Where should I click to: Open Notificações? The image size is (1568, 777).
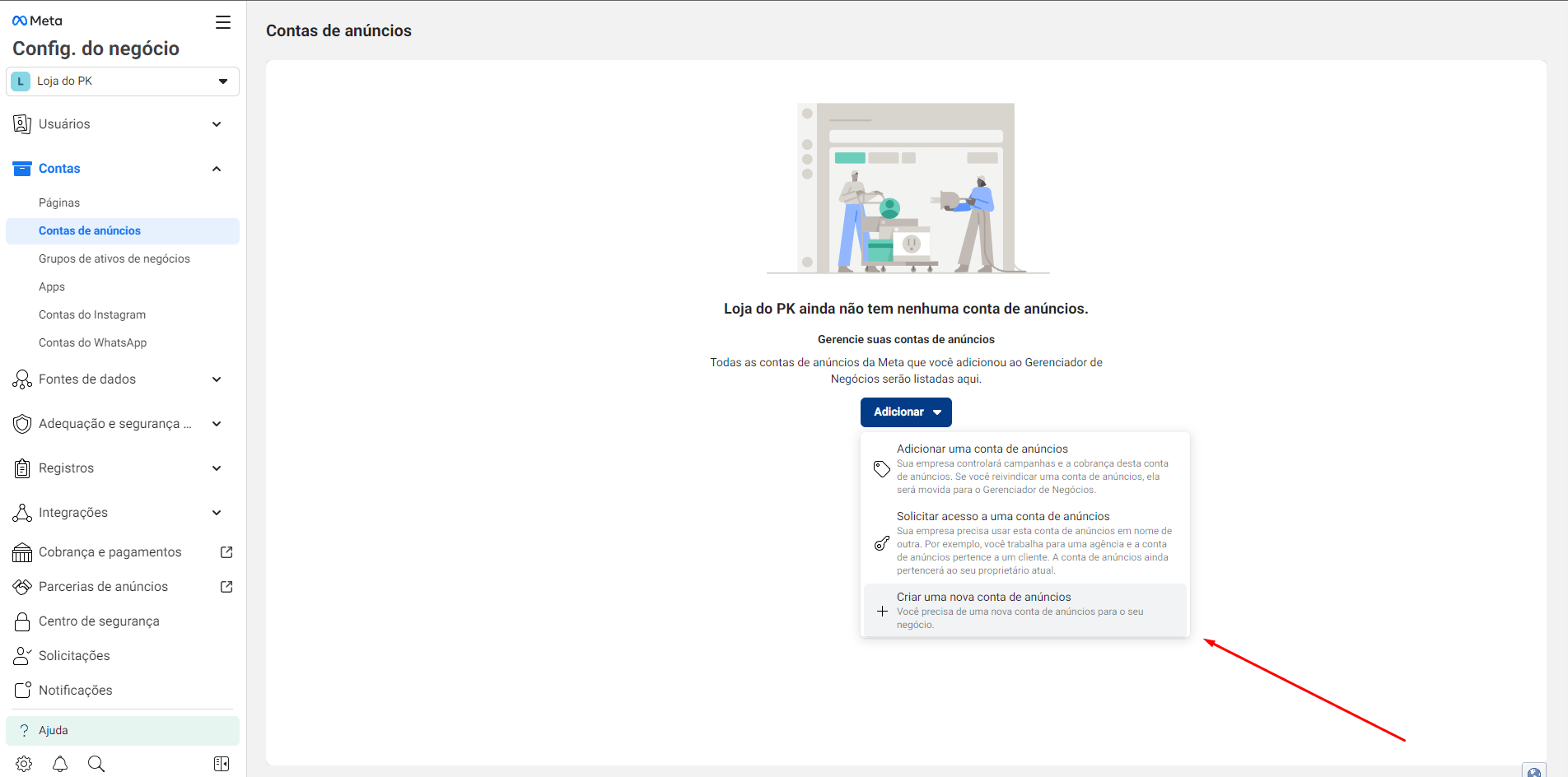coord(76,691)
